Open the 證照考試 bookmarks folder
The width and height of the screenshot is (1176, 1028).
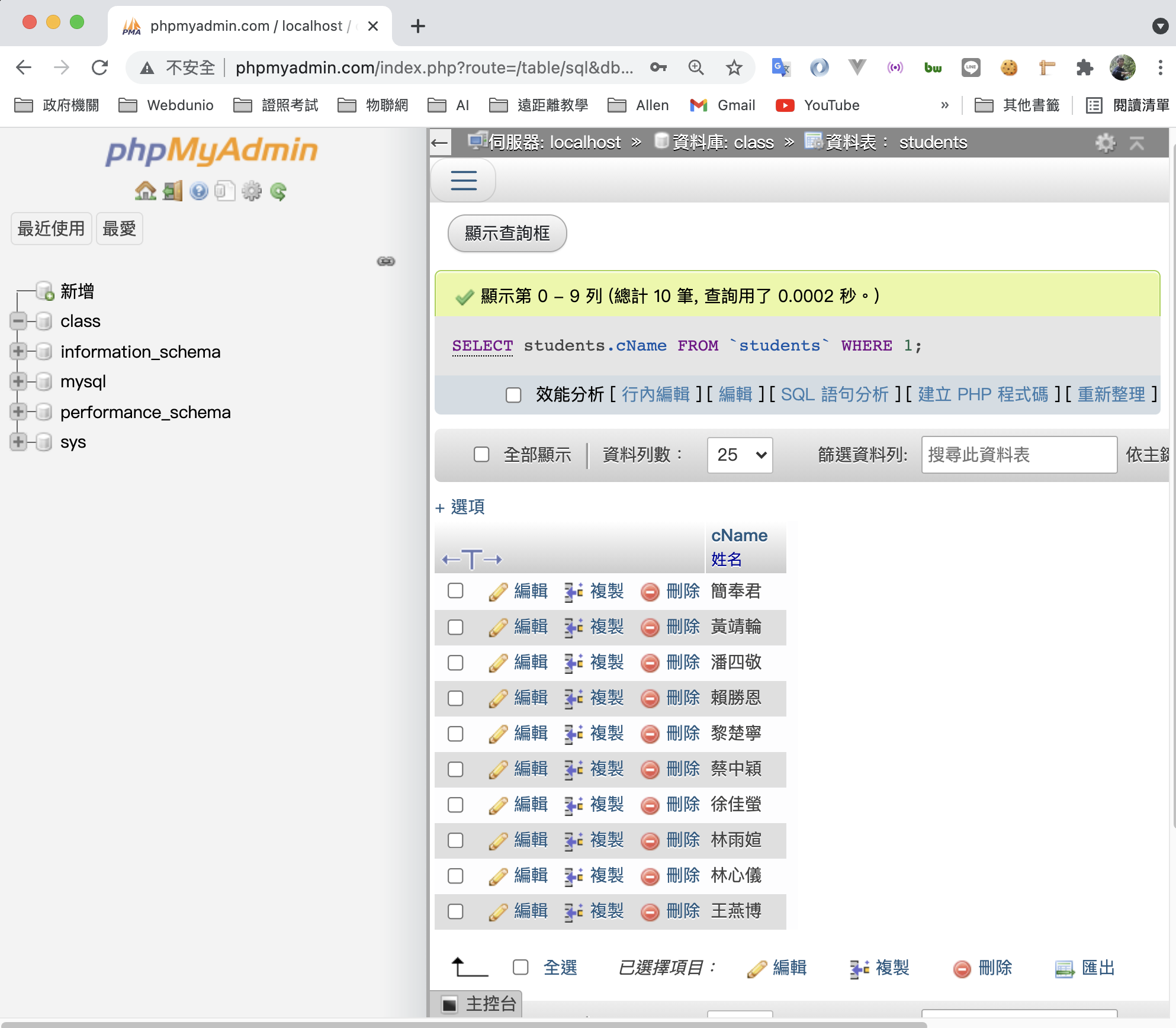[276, 105]
